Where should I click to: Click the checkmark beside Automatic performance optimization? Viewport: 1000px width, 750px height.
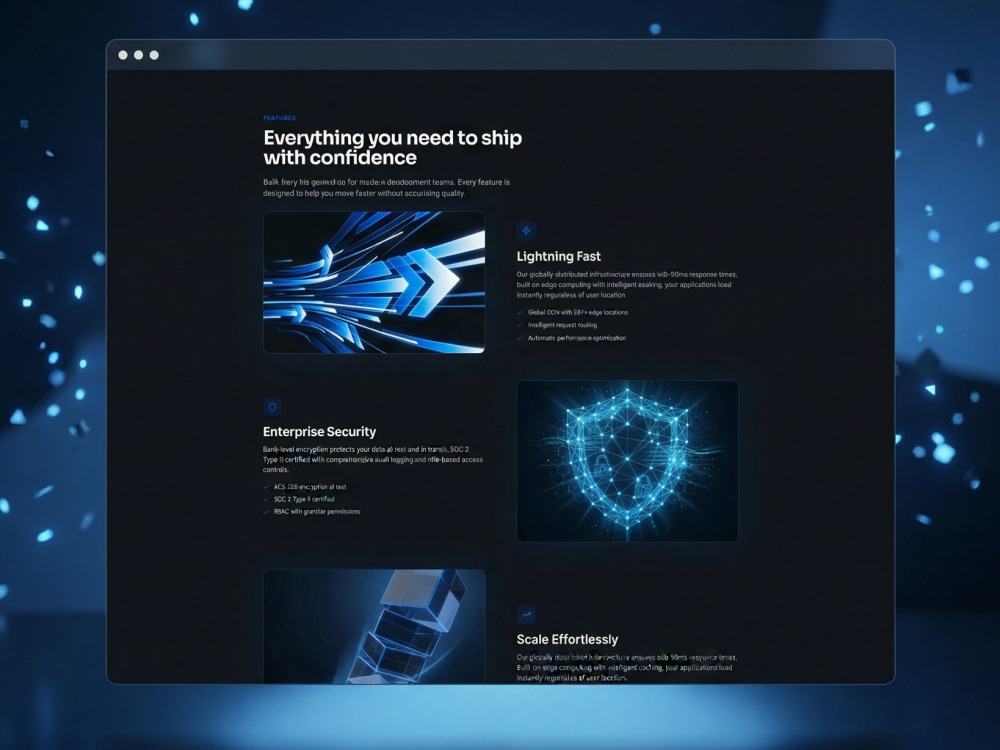pyautogui.click(x=520, y=338)
